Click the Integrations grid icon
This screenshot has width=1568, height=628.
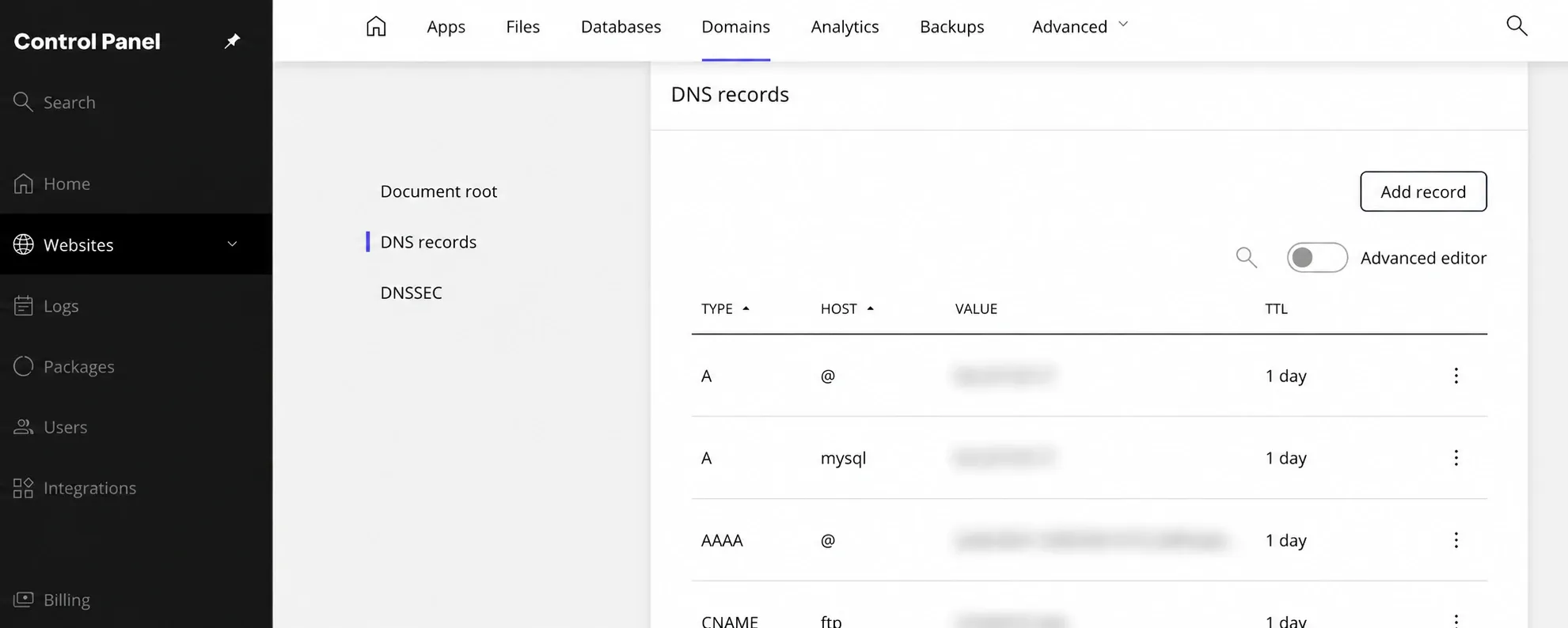tap(24, 488)
